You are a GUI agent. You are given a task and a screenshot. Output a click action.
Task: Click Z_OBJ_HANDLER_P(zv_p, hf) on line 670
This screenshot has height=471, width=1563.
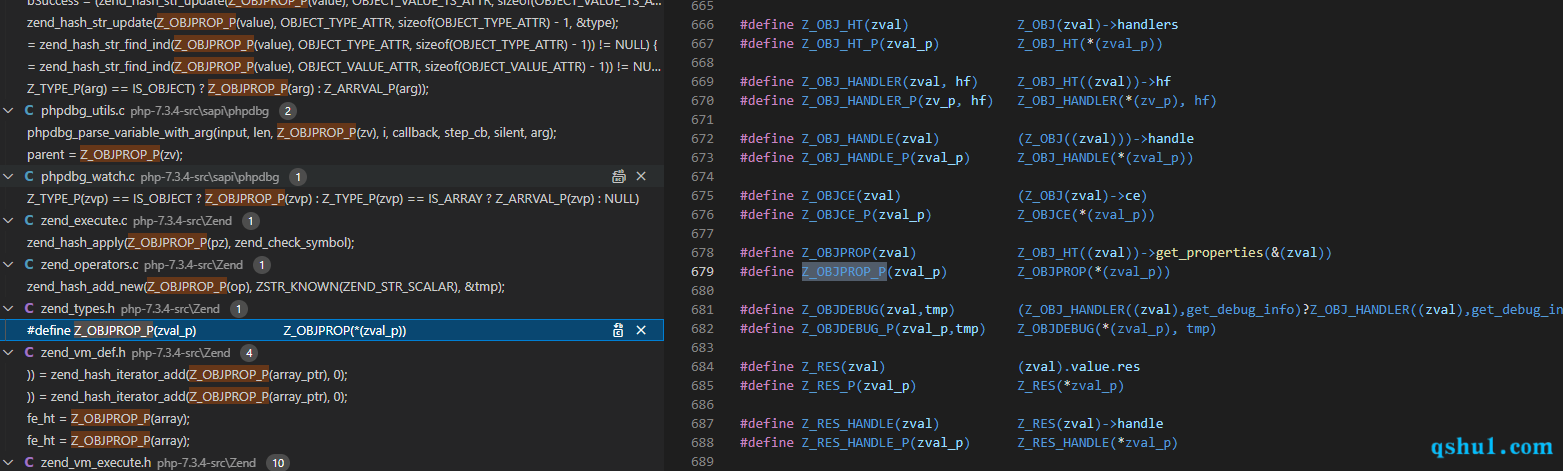tap(897, 100)
